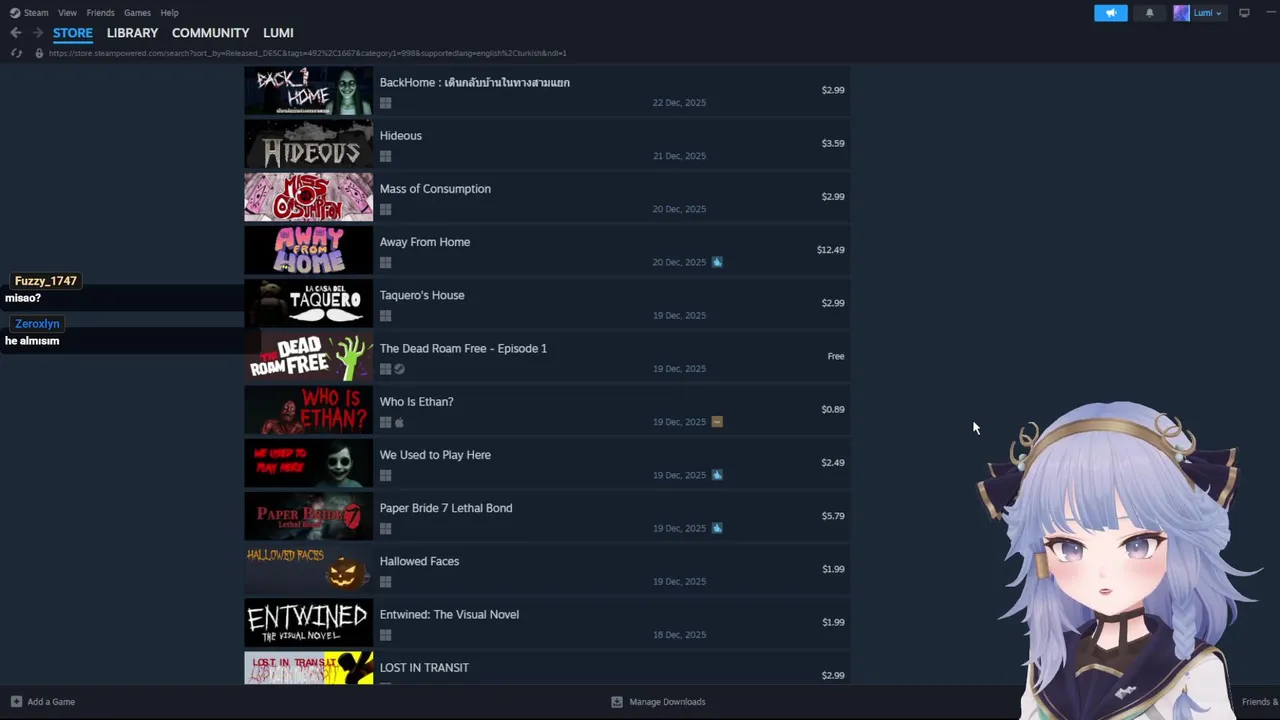
Task: Click the Add a Game button
Action: (x=43, y=702)
